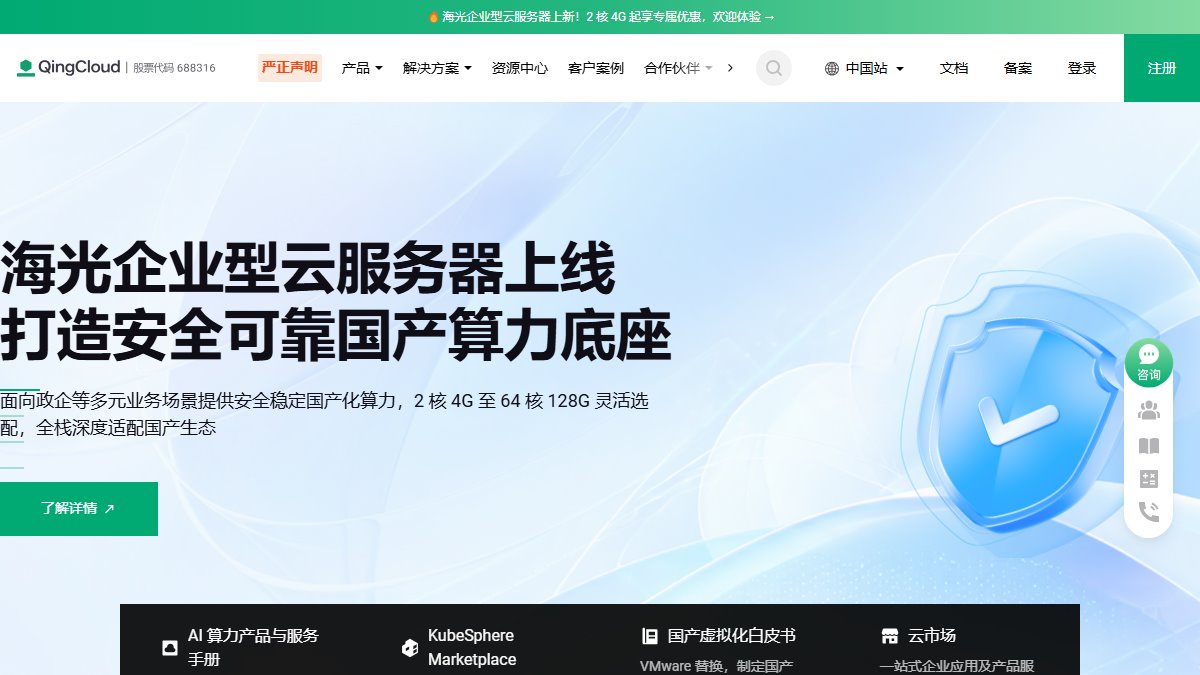The image size is (1200, 675).
Task: Click the globe icon beside 中国站
Action: 832,69
